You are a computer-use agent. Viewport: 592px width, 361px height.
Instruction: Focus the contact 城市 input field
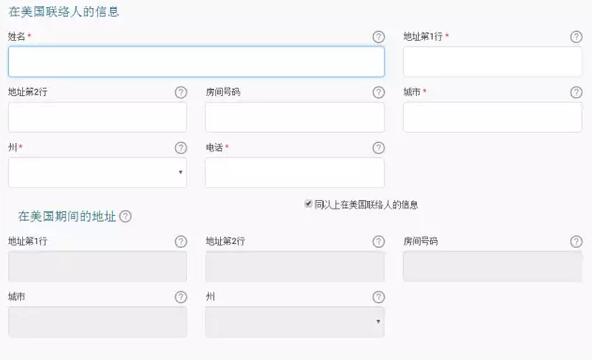coord(492,117)
